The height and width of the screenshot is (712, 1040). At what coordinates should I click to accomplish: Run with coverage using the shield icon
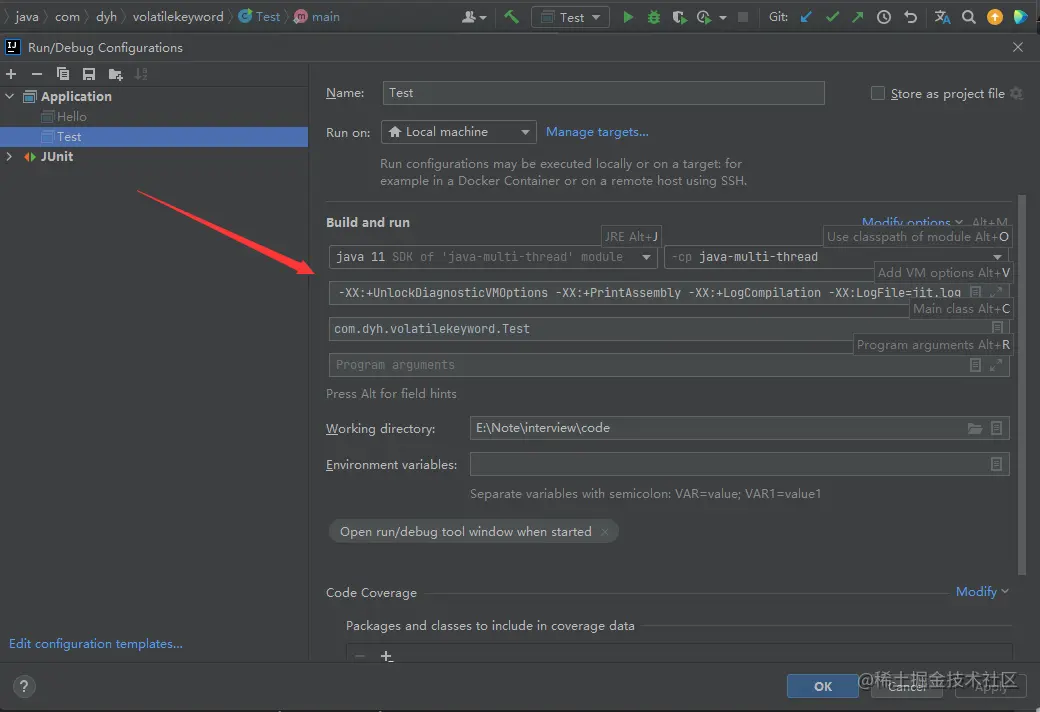(x=679, y=17)
